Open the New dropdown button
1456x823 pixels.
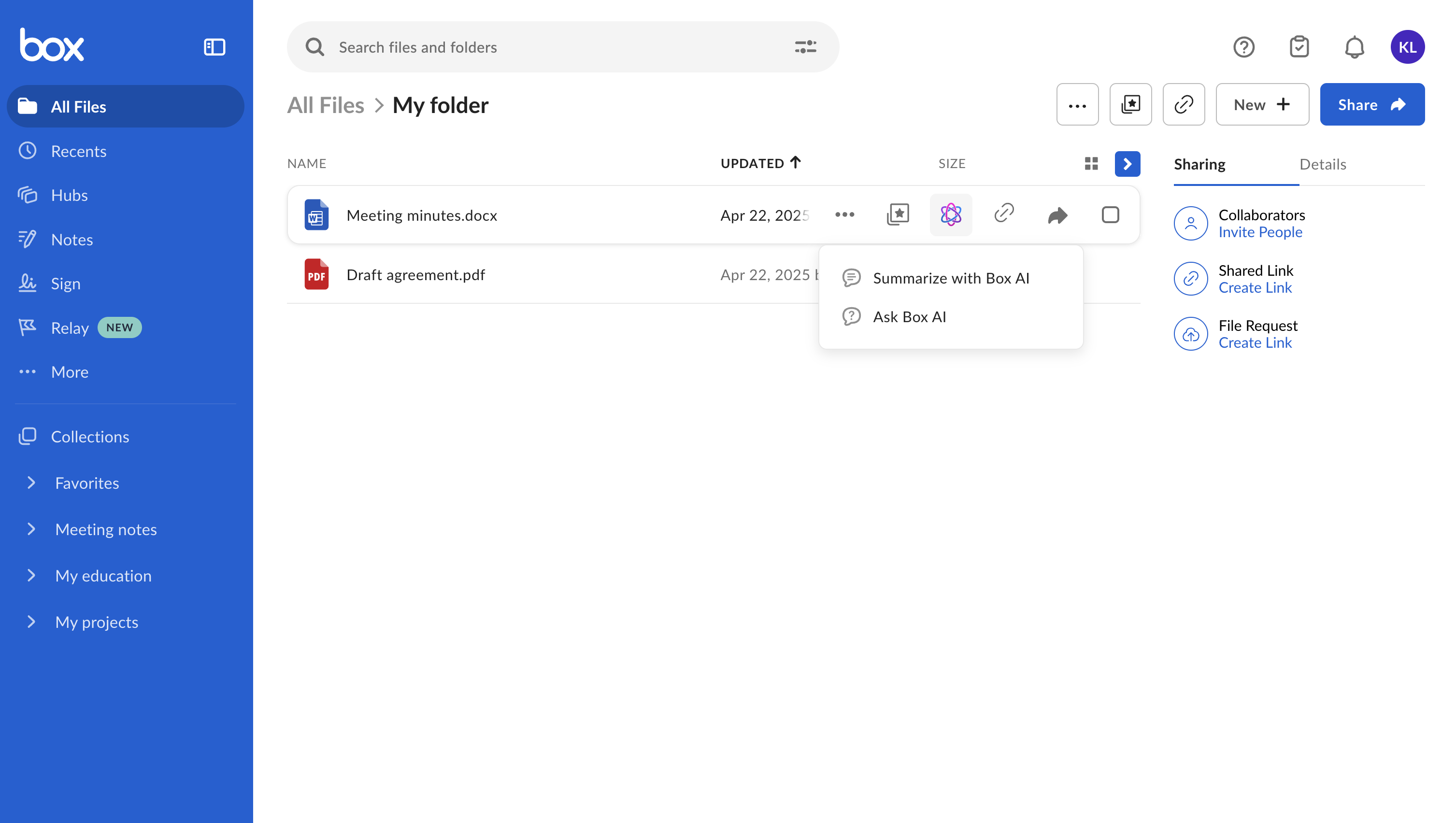pos(1262,105)
